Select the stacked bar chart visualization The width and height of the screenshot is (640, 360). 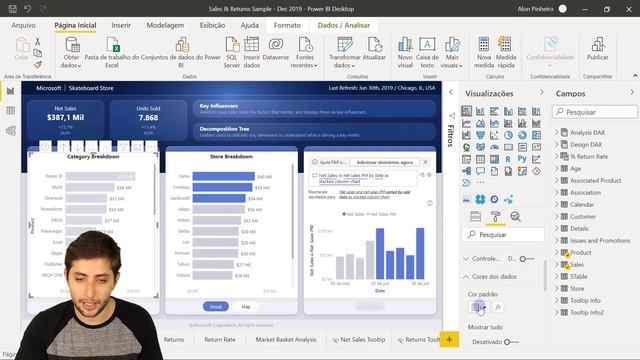pyautogui.click(x=467, y=111)
